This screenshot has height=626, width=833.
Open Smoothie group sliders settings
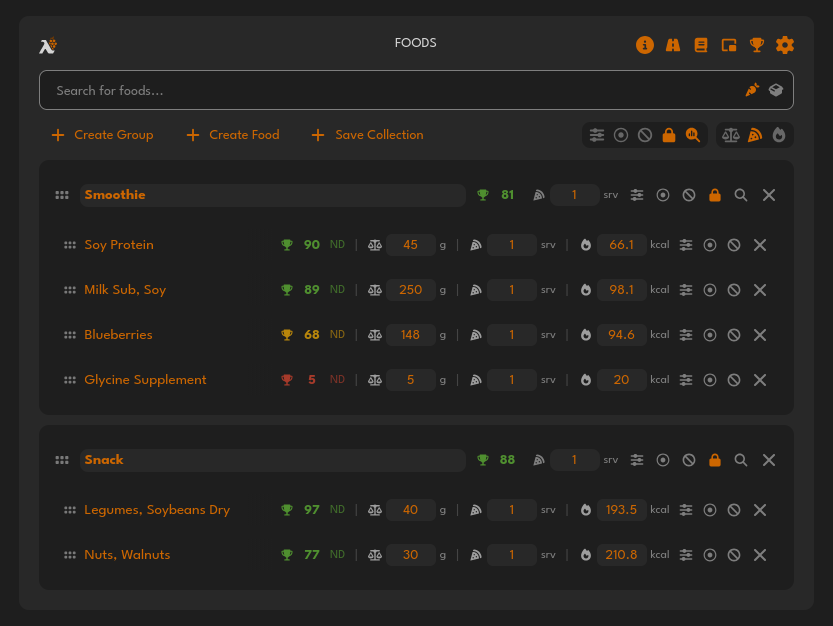click(x=637, y=195)
